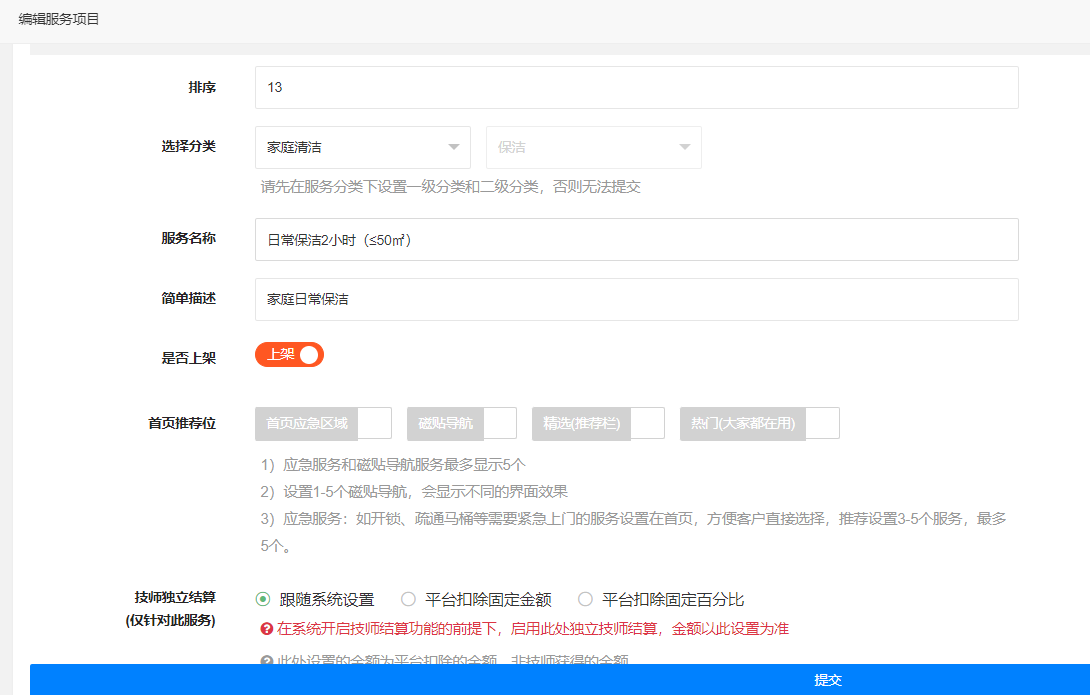The width and height of the screenshot is (1090, 695).
Task: Select the 磁贴导航 recommendation slot
Action: 446,423
